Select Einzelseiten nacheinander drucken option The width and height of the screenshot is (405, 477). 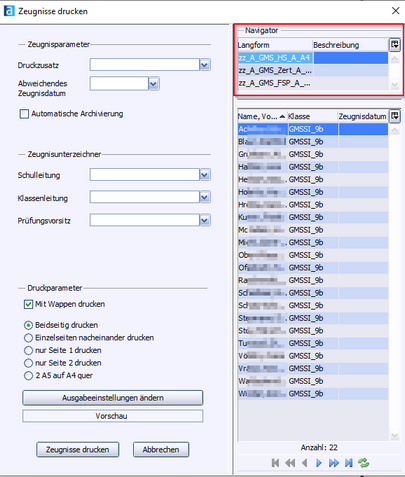[28, 338]
